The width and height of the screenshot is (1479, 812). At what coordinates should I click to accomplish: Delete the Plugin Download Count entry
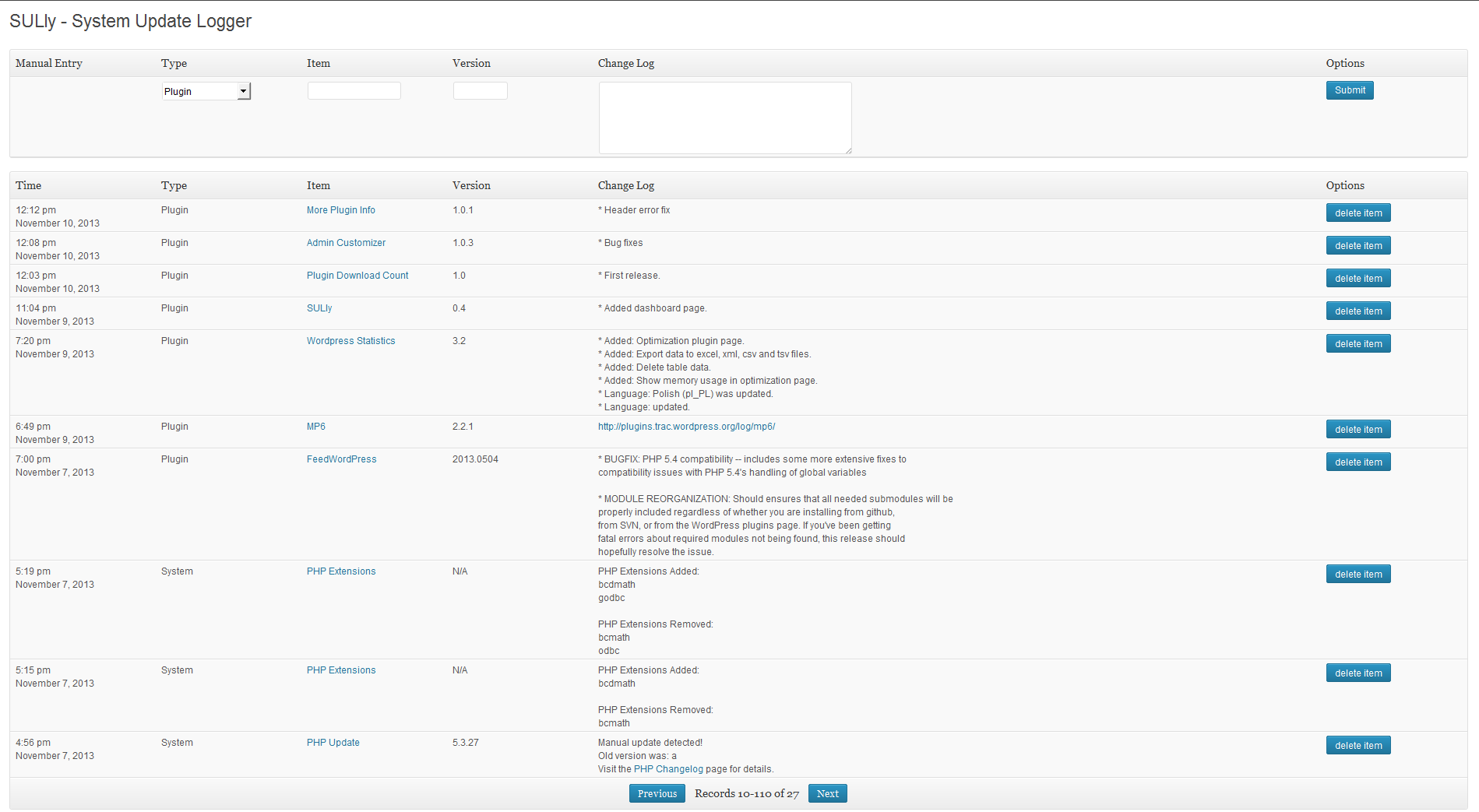tap(1358, 279)
